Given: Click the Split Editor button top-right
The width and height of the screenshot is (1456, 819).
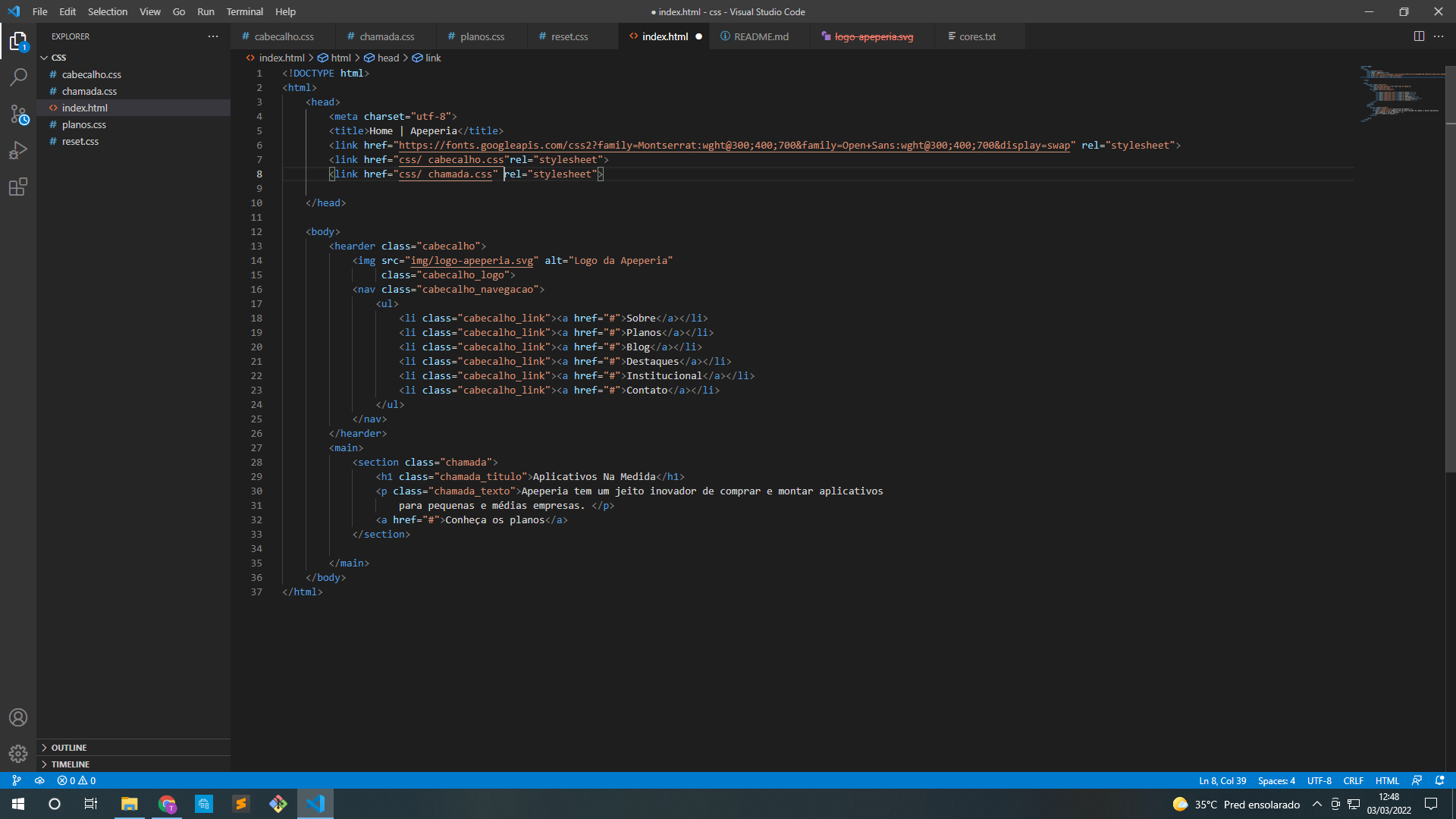Looking at the screenshot, I should point(1419,36).
